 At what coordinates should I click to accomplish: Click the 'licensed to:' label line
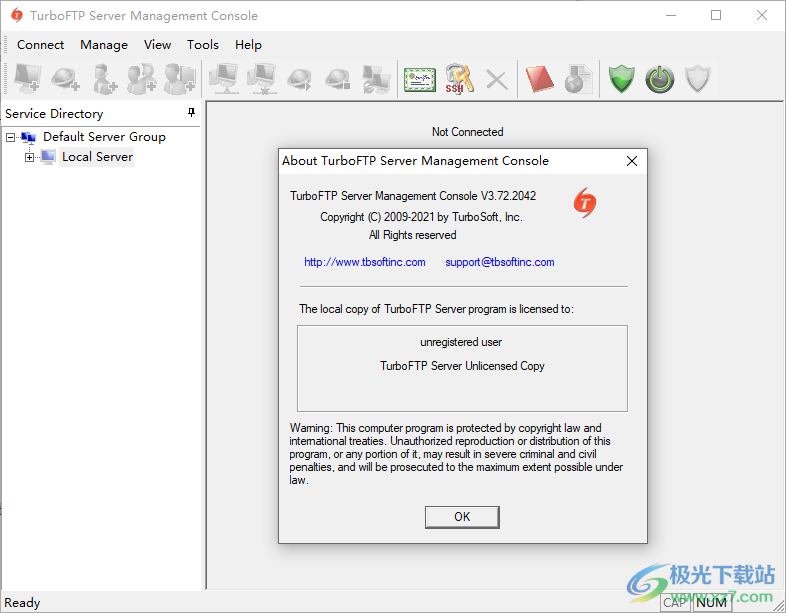436,309
